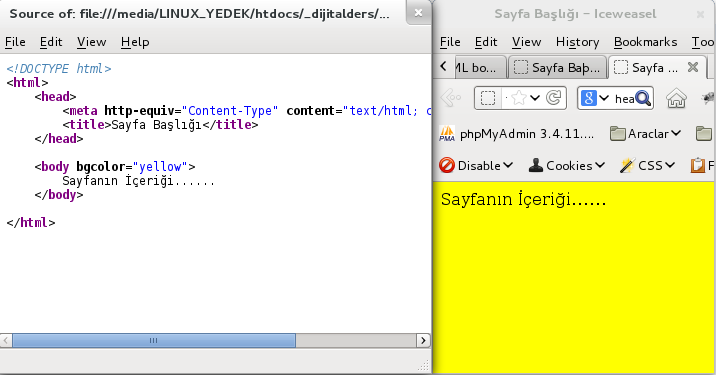Viewport: 716px width, 375px height.
Task: Open Google search engine selector
Action: [594, 98]
